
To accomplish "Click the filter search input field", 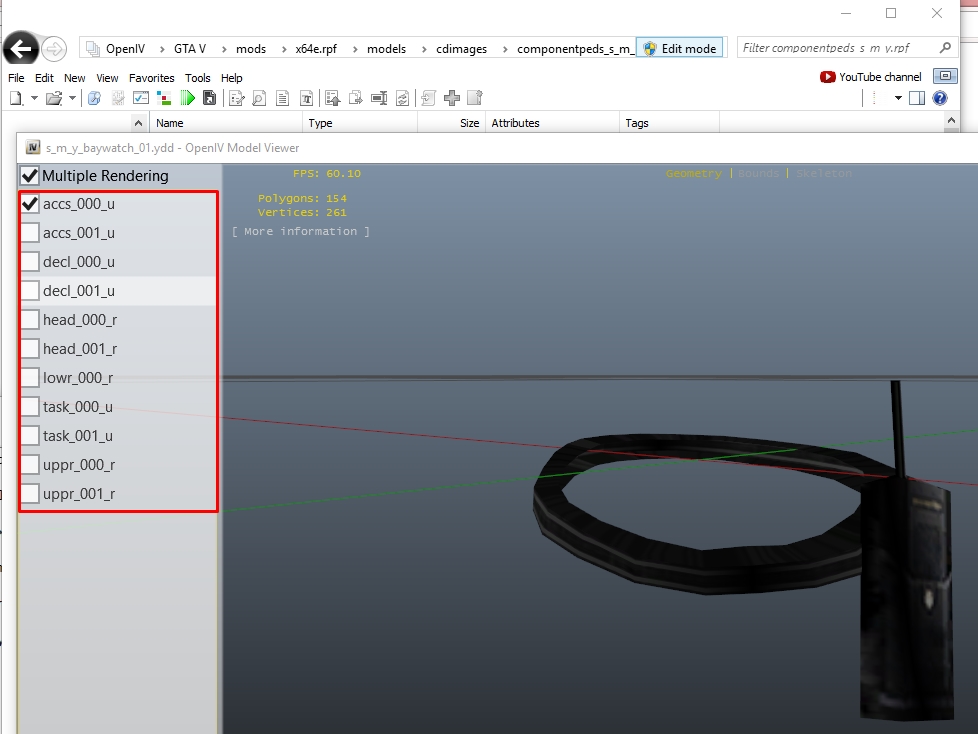I will point(838,48).
